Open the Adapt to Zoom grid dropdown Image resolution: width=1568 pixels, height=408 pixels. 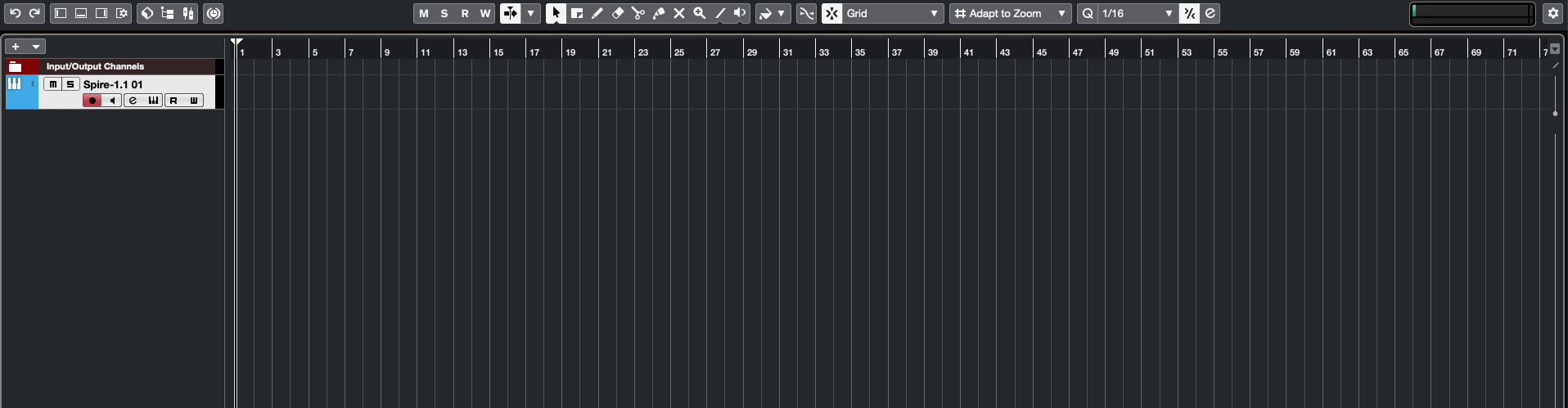tap(1011, 13)
